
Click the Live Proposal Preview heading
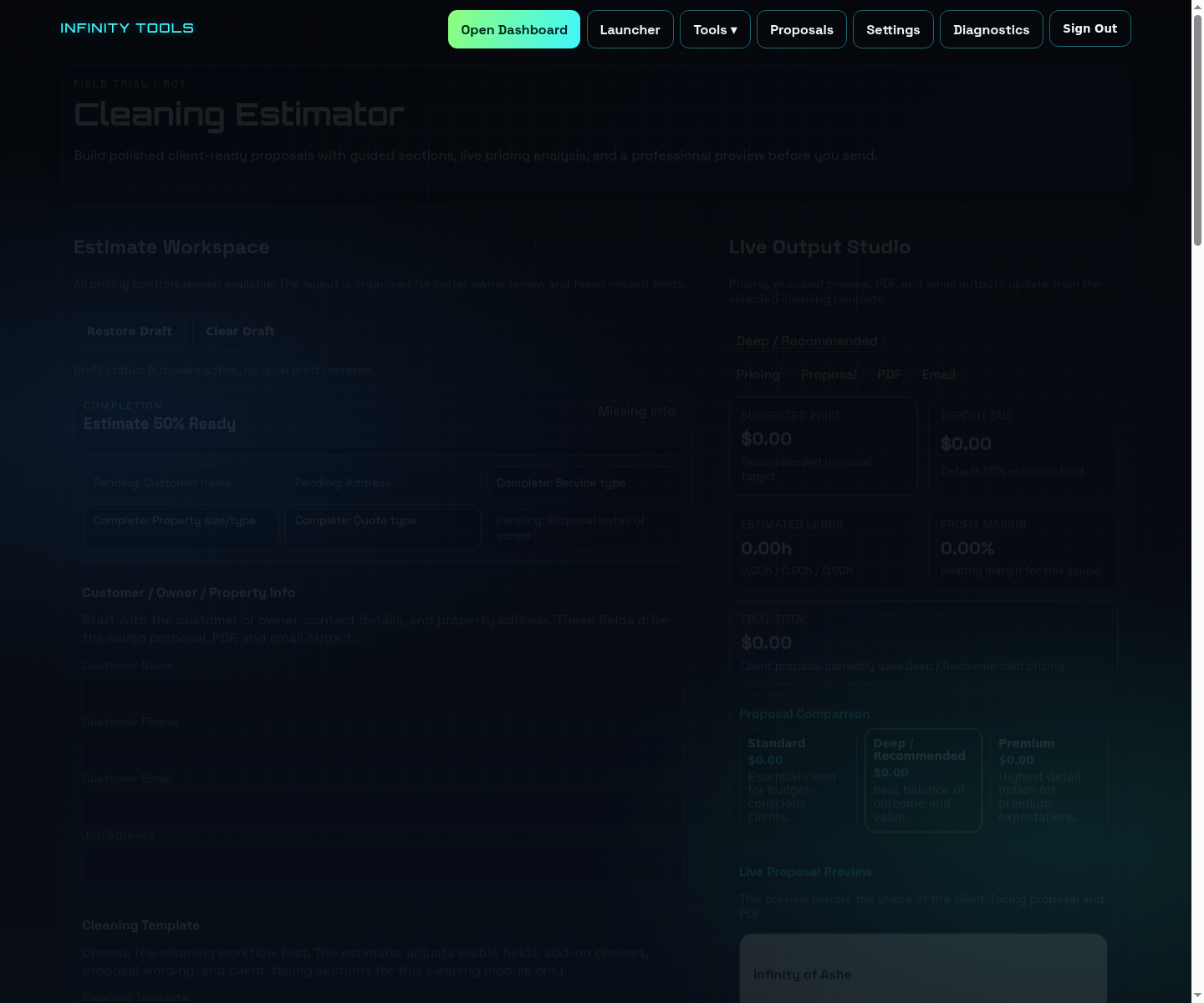pos(805,872)
